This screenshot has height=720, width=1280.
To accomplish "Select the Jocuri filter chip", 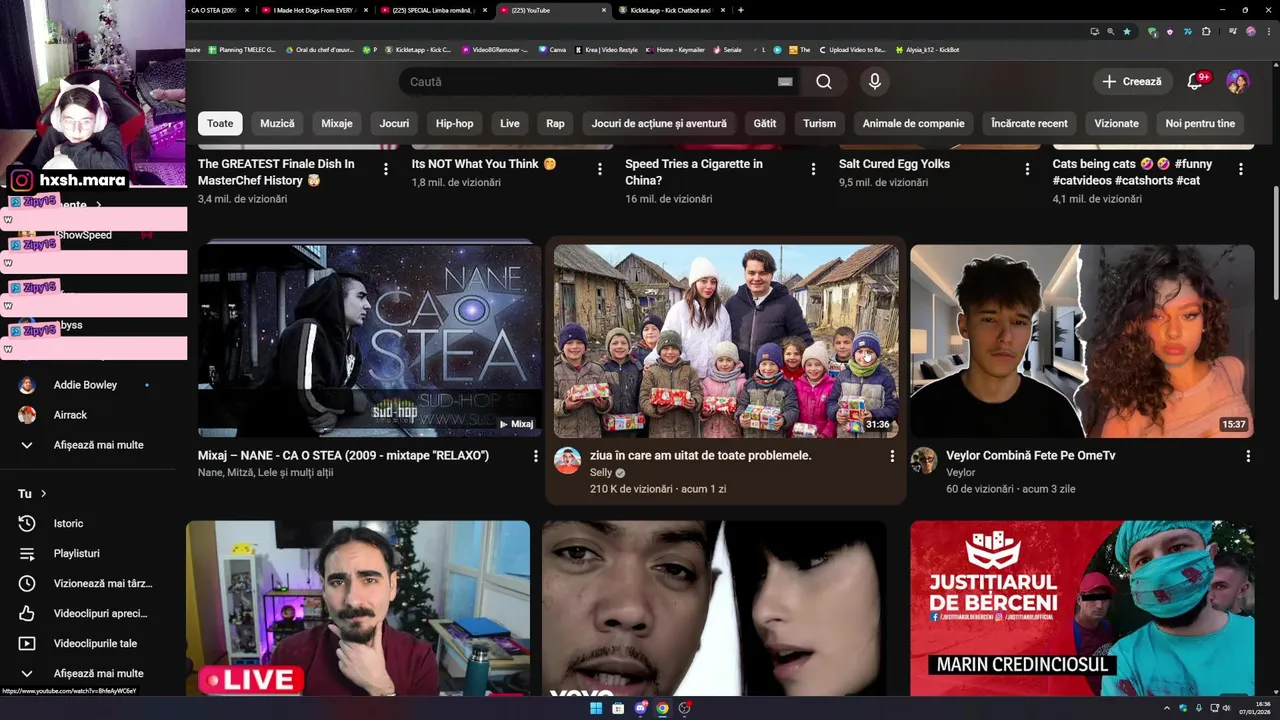I will point(394,123).
